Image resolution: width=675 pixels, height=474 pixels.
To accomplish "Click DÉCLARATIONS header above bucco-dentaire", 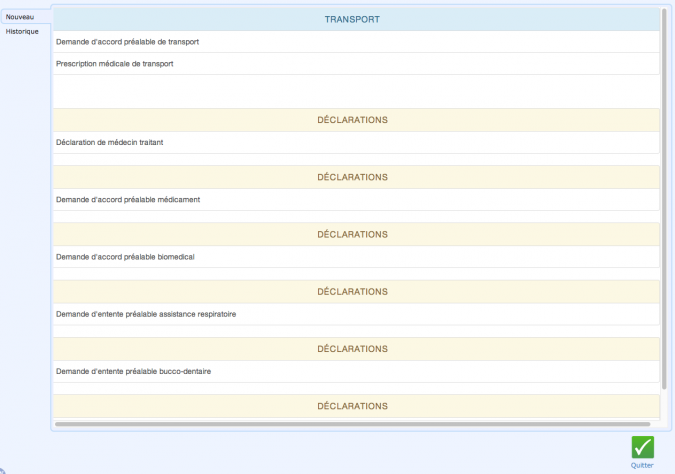I will tap(356, 349).
